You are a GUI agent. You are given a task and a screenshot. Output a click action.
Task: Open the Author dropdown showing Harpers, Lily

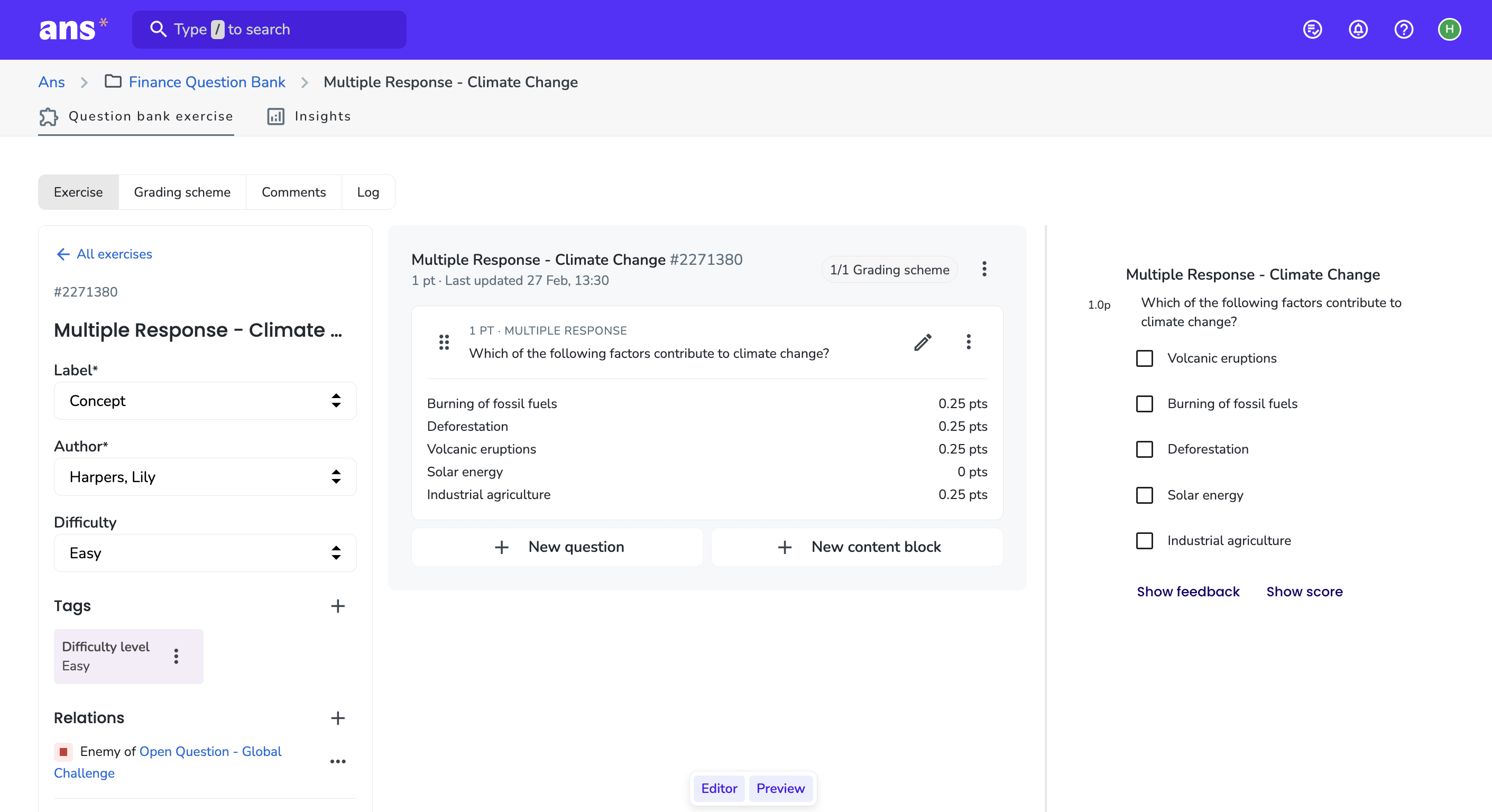[x=205, y=477]
